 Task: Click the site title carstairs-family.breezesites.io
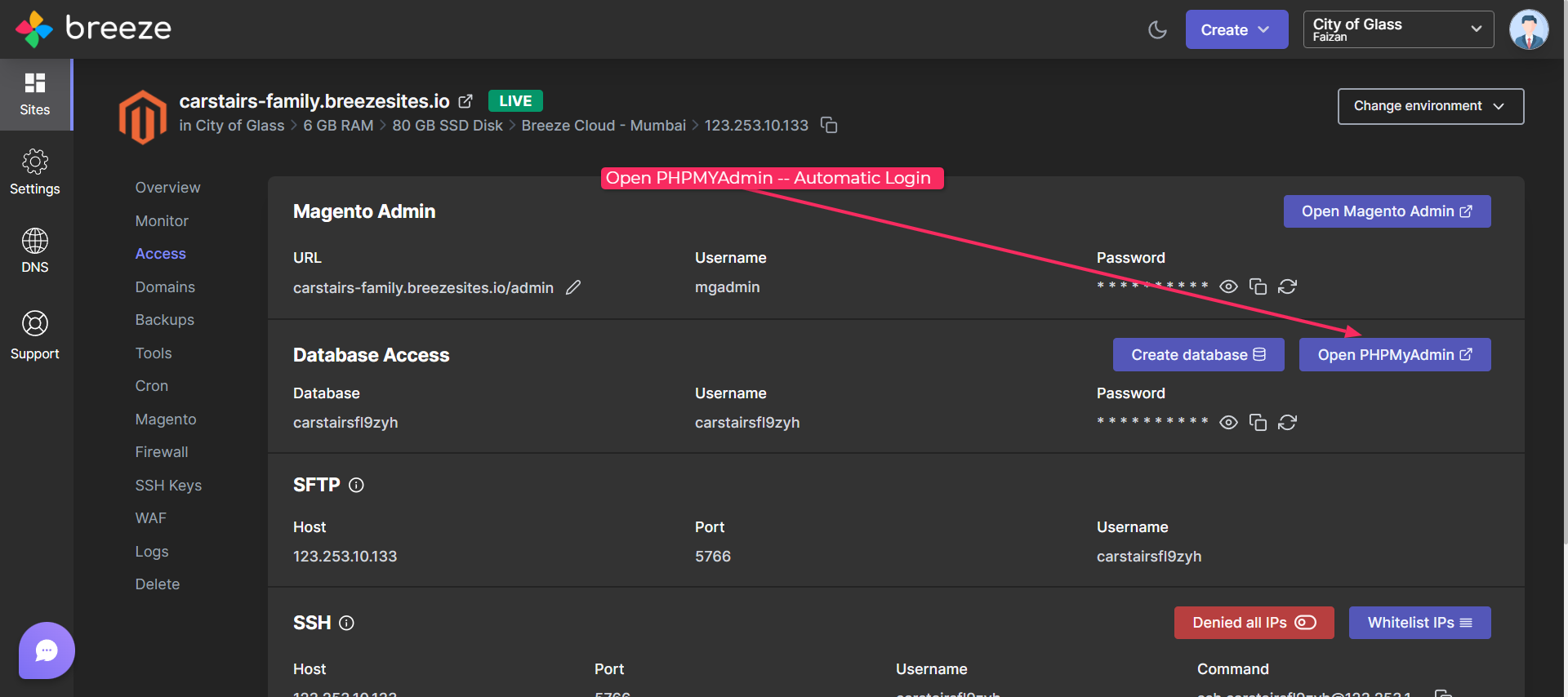tap(314, 101)
